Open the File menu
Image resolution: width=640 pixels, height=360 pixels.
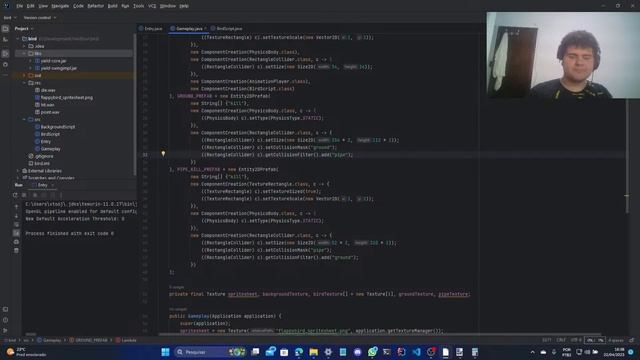[x=20, y=6]
